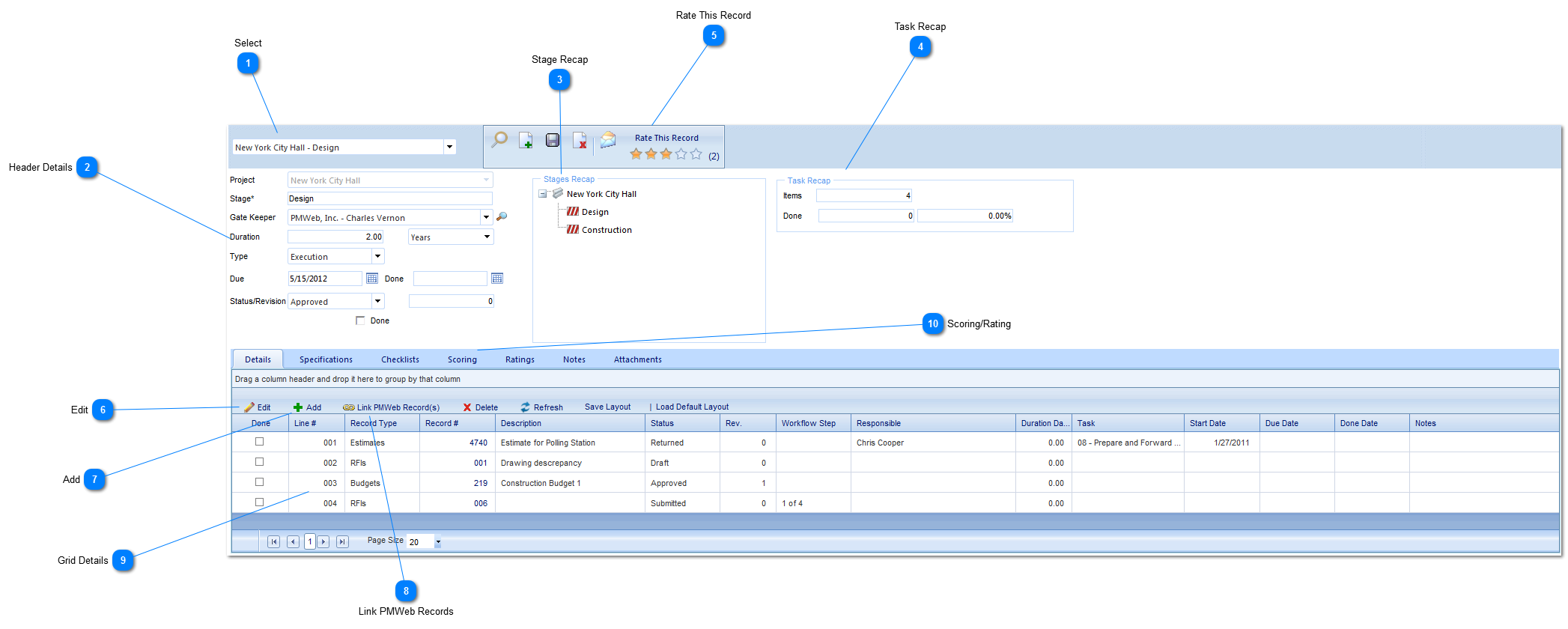1568x629 pixels.
Task: Open record number 4740 link
Action: tap(478, 443)
